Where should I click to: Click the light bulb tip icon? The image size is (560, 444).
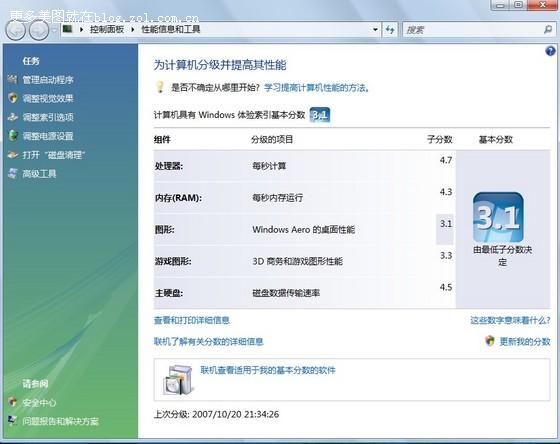[160, 87]
